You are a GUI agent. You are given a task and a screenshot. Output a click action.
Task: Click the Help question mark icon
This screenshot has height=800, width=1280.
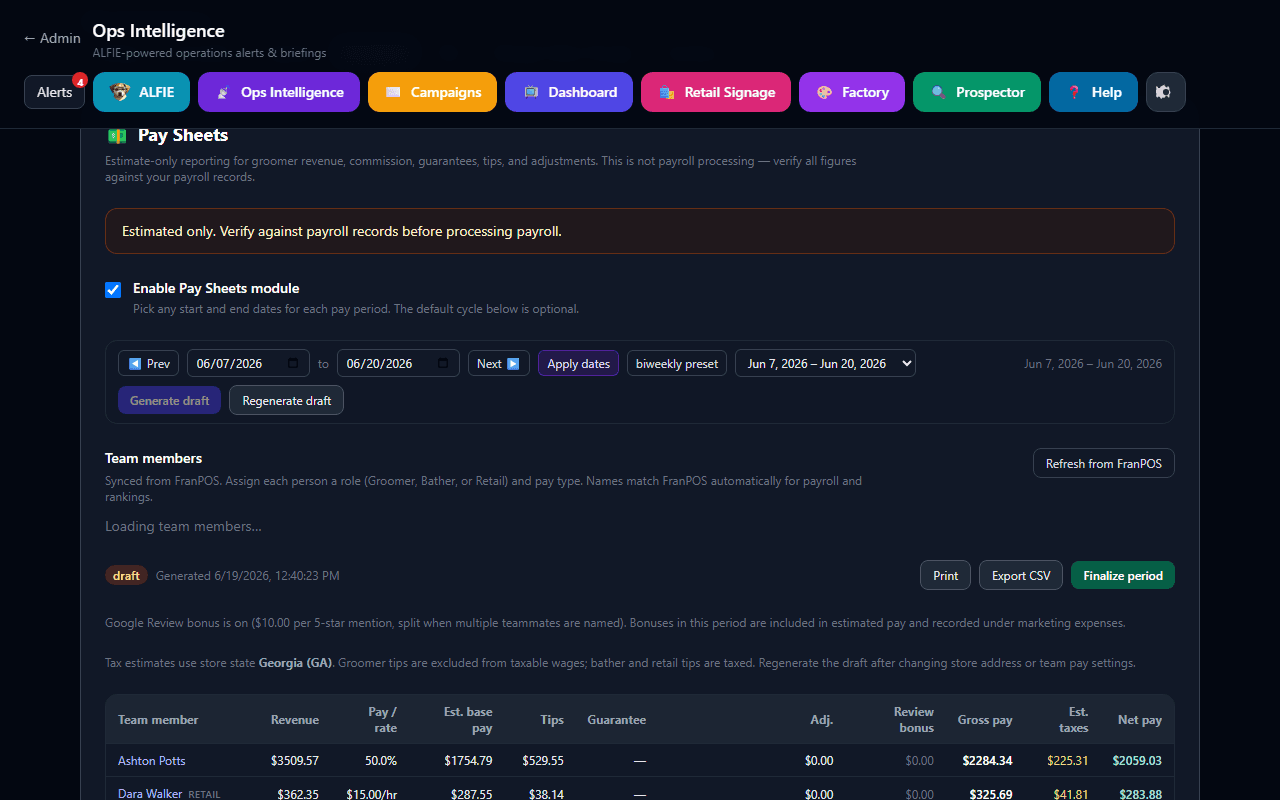[1074, 92]
